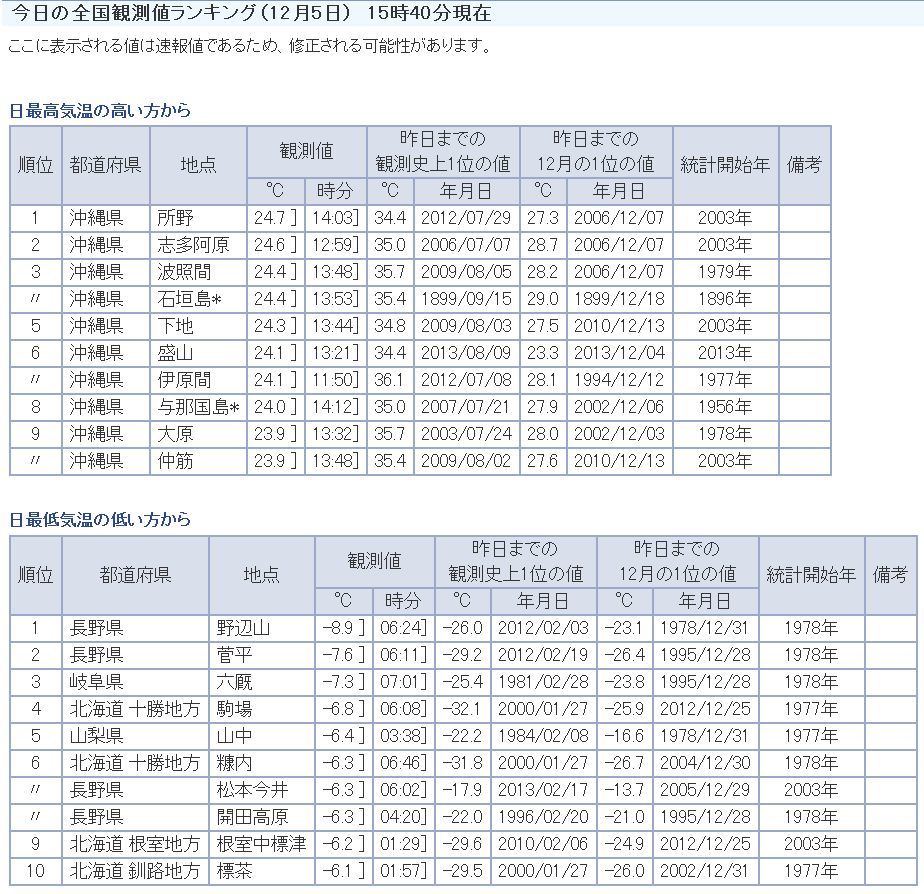This screenshot has width=924, height=894.
Task: Click 北海道 釧路地方 prefecture cell
Action: 135,871
